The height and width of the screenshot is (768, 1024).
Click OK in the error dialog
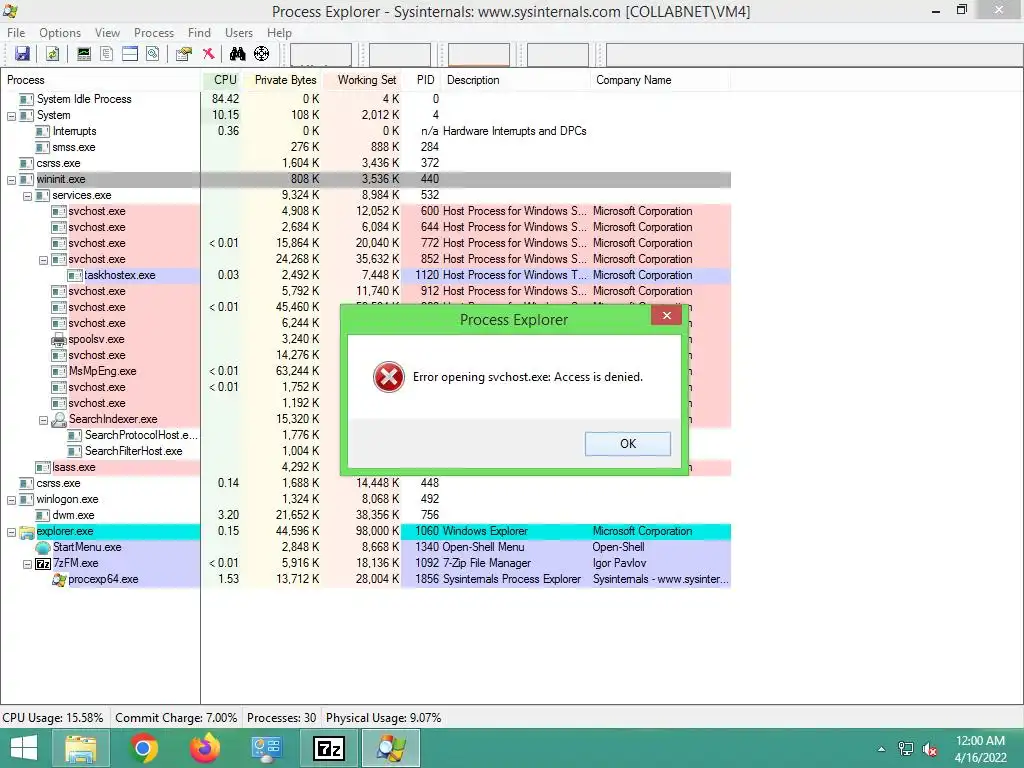tap(628, 443)
